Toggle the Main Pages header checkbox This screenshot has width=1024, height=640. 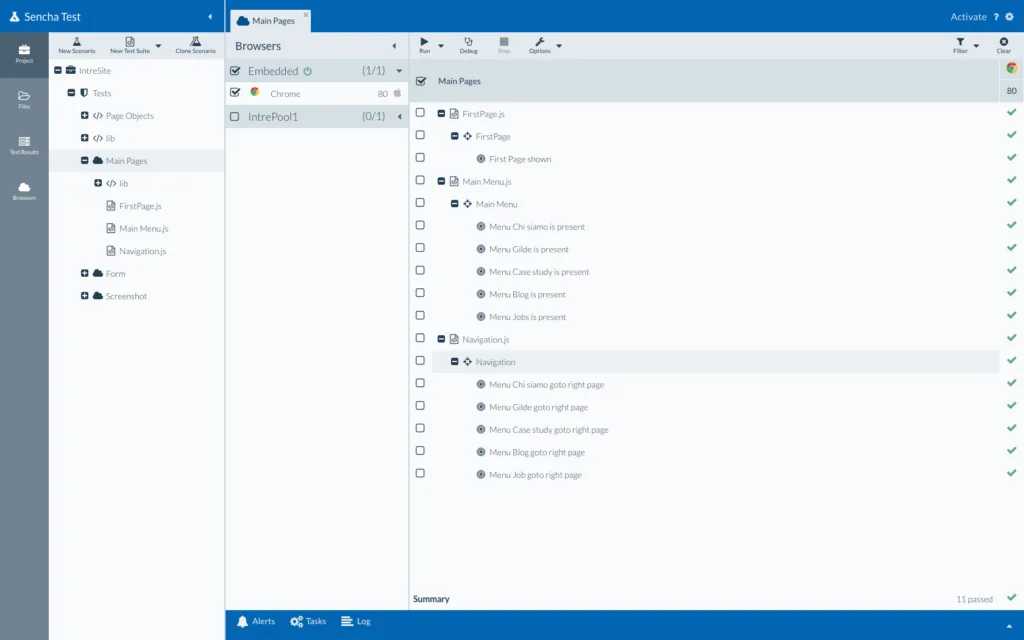[x=421, y=81]
